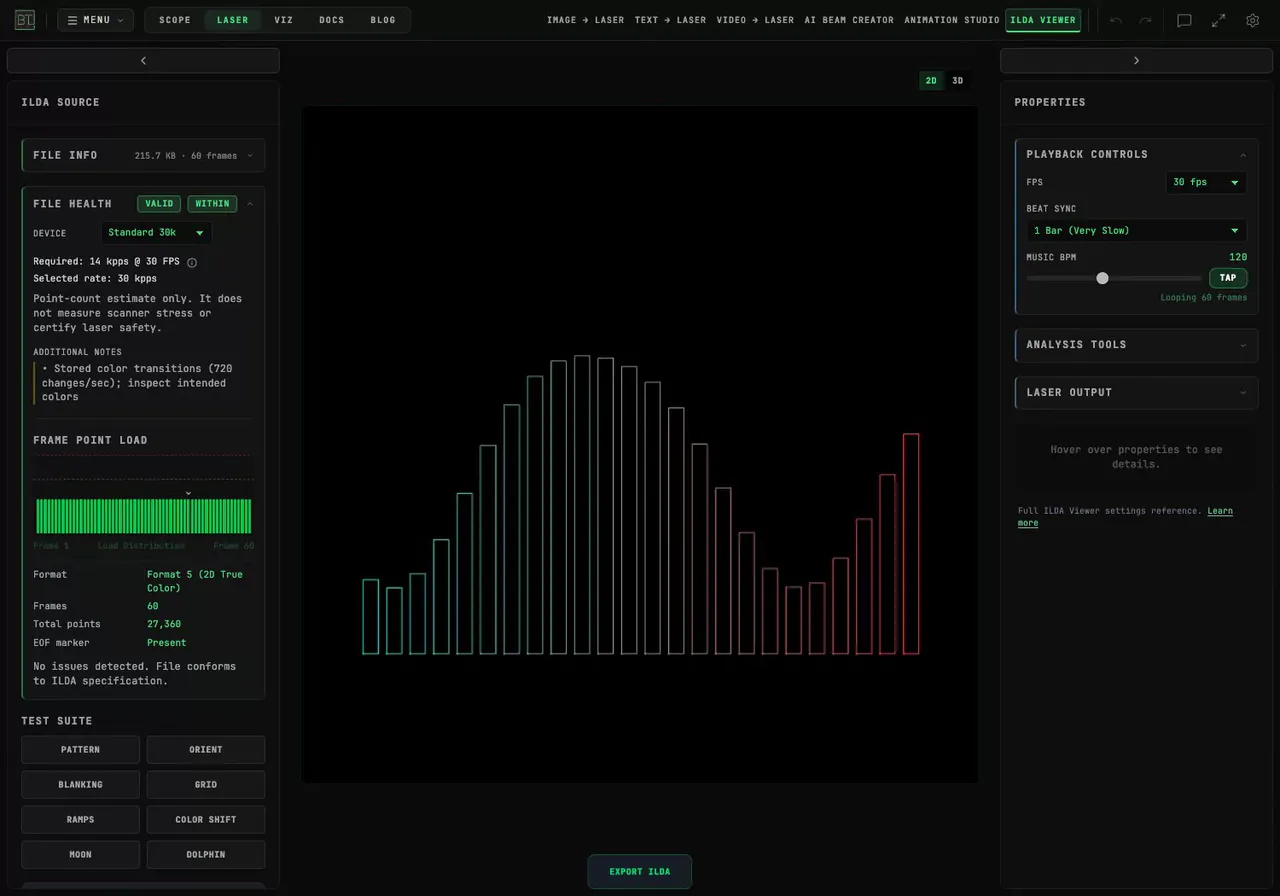Open Video to Laser tool
Screen dimensions: 1280x896
pos(755,20)
